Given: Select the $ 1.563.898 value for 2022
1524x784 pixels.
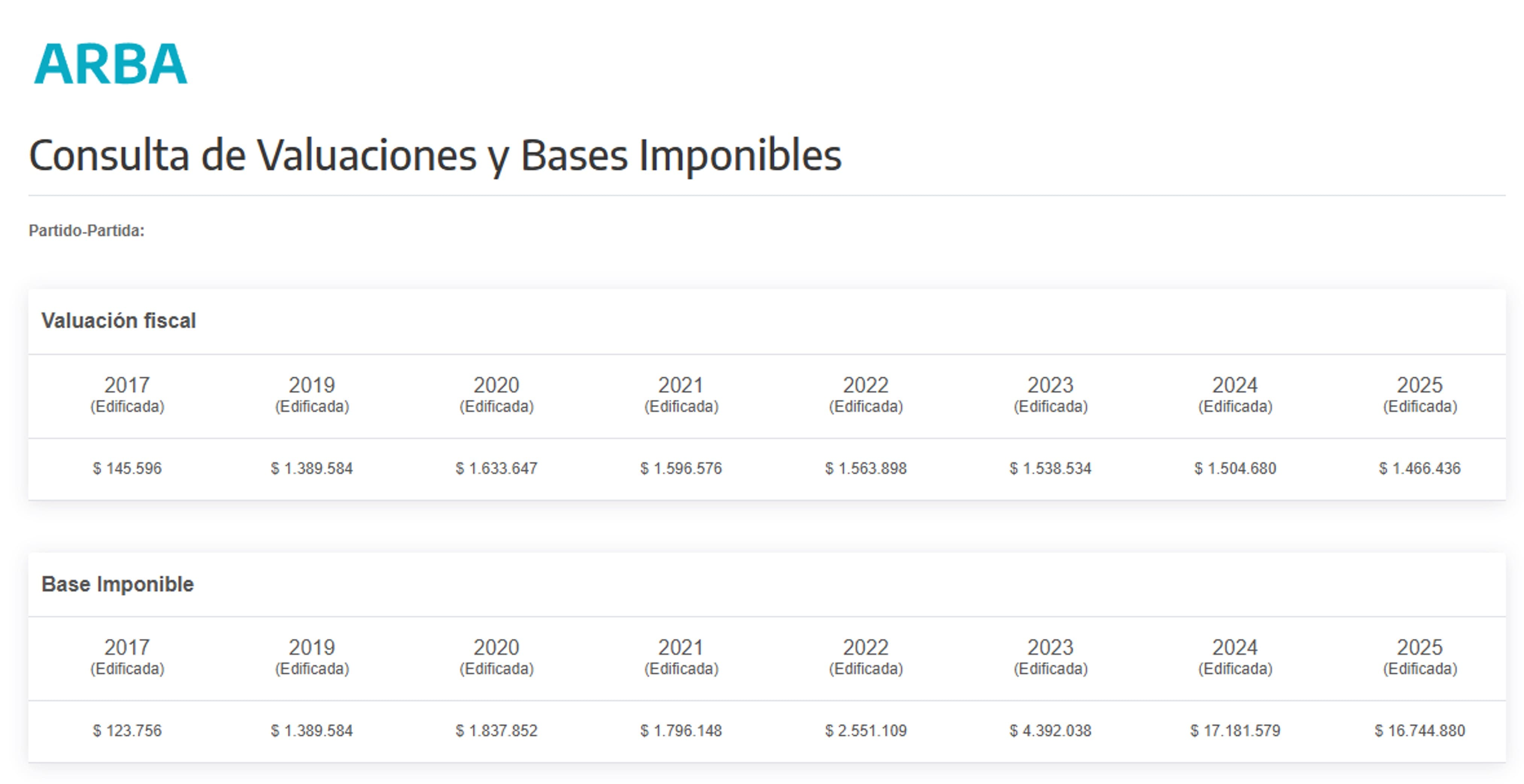Looking at the screenshot, I should (x=865, y=468).
